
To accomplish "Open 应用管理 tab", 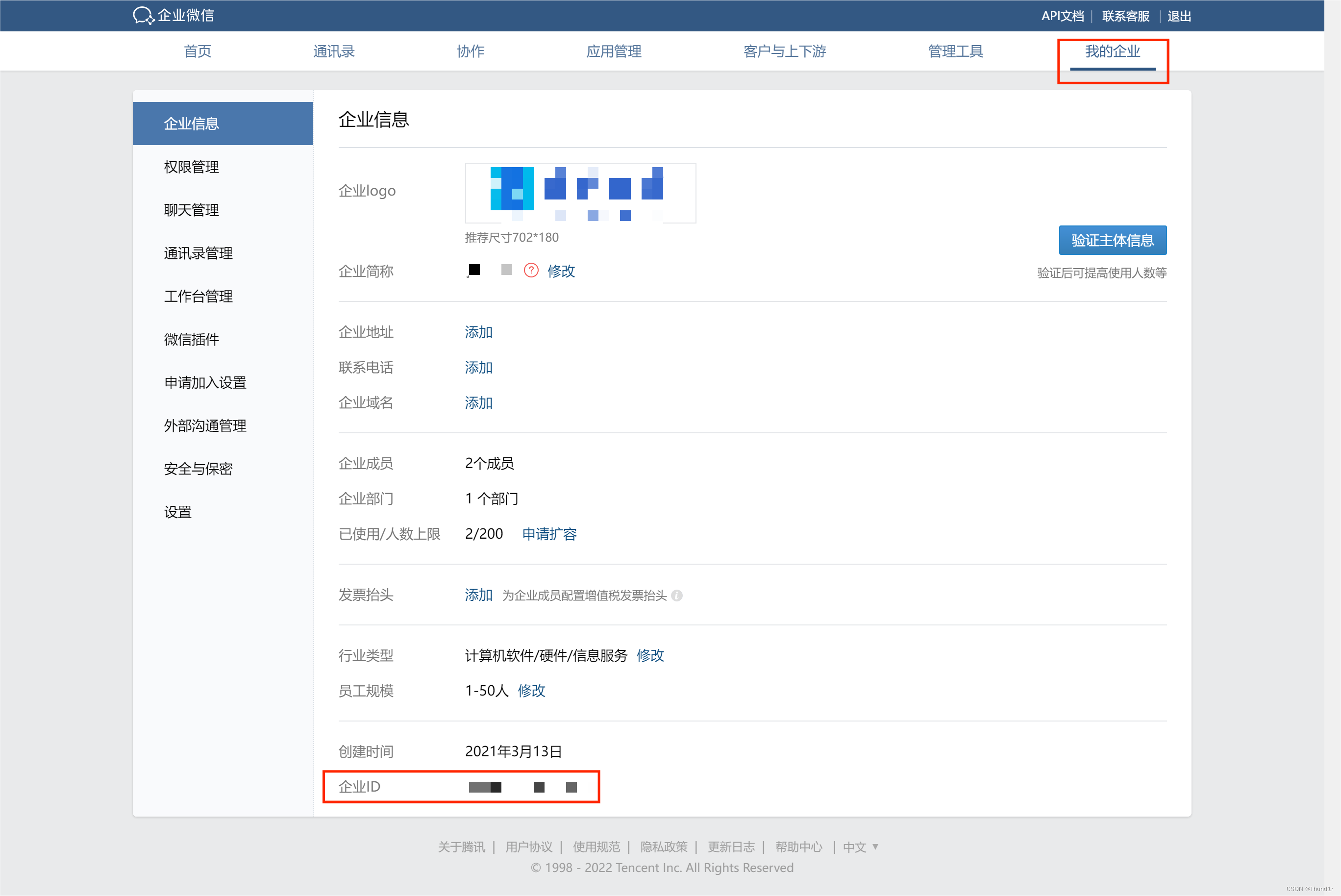I will (x=614, y=51).
